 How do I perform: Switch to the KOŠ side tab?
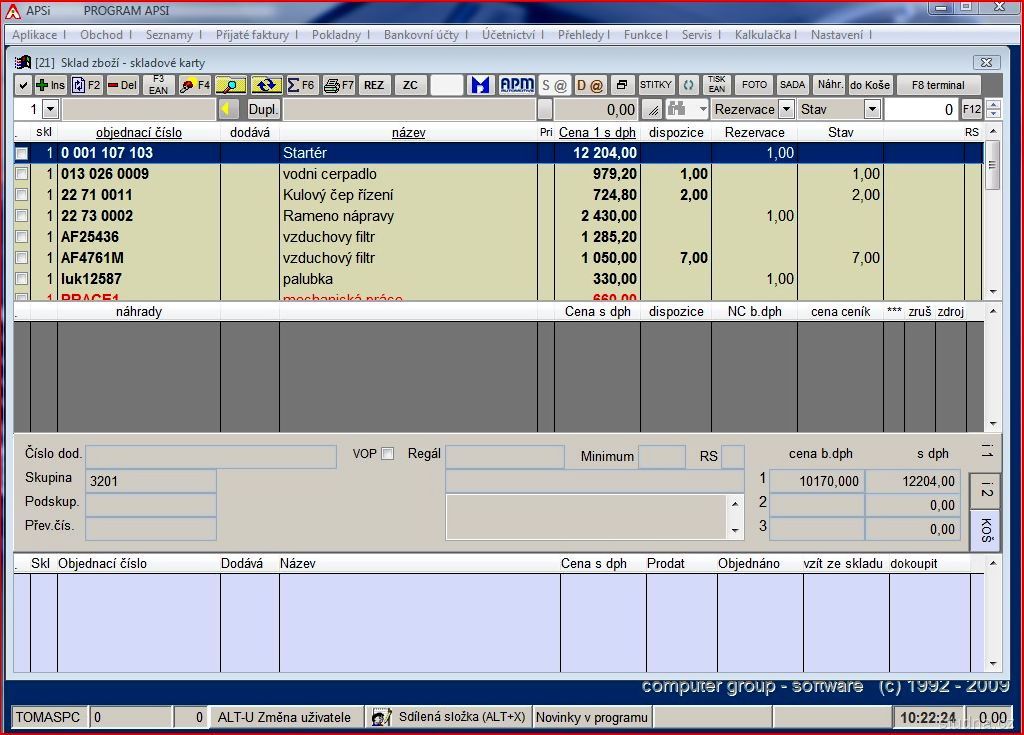coord(986,530)
